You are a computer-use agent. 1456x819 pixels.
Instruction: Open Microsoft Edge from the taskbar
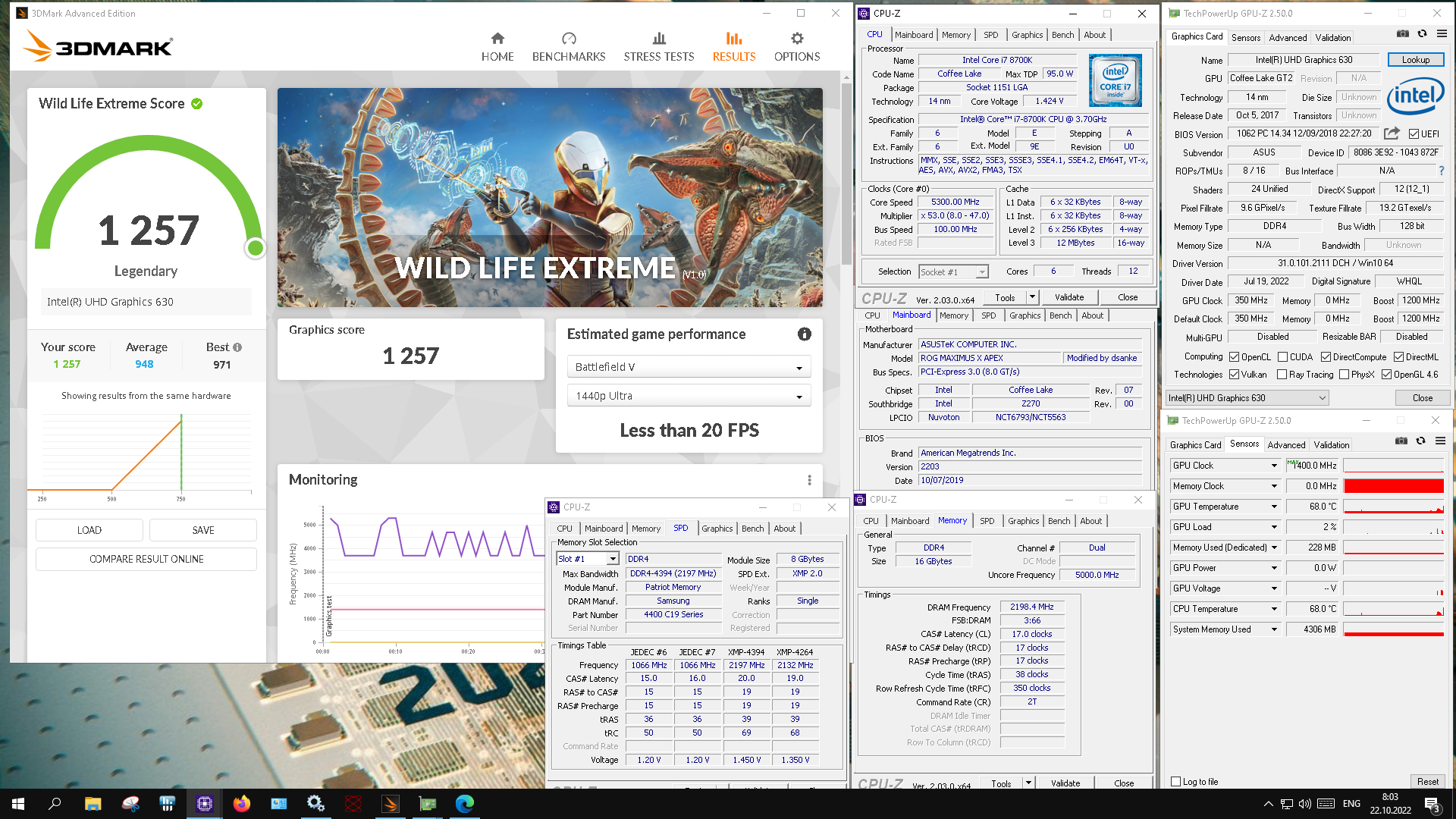point(465,804)
